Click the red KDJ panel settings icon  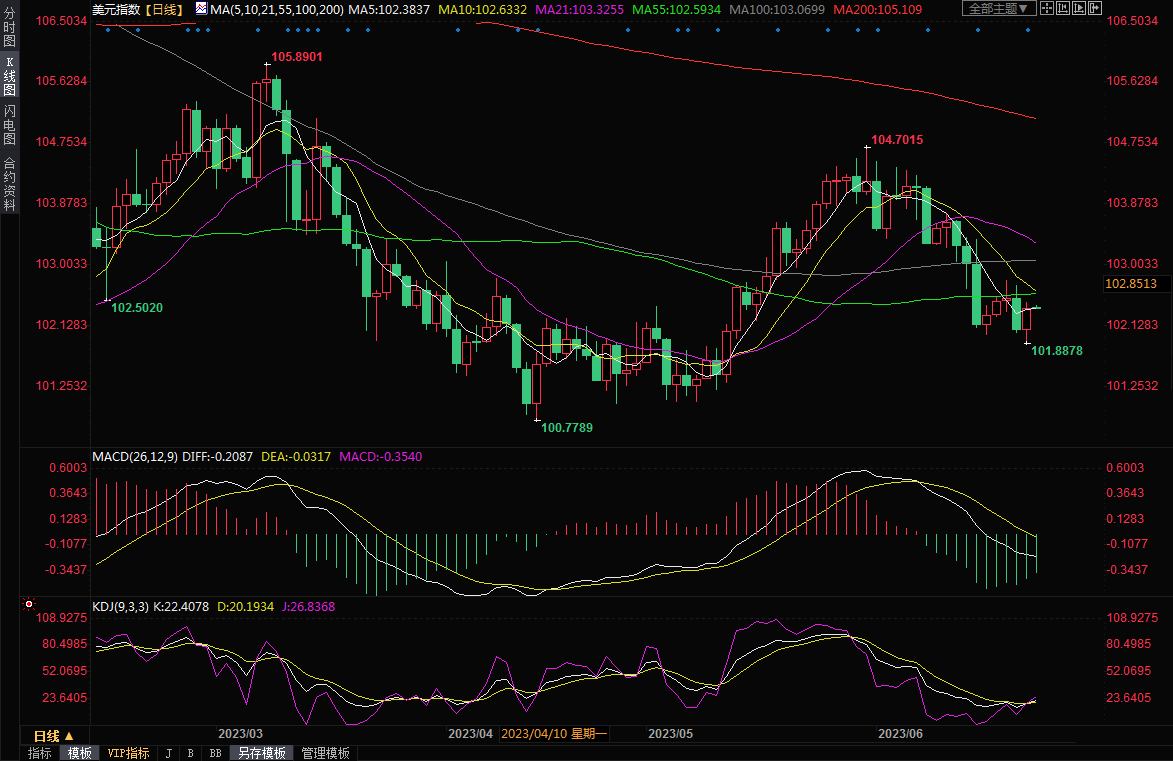click(x=28, y=605)
